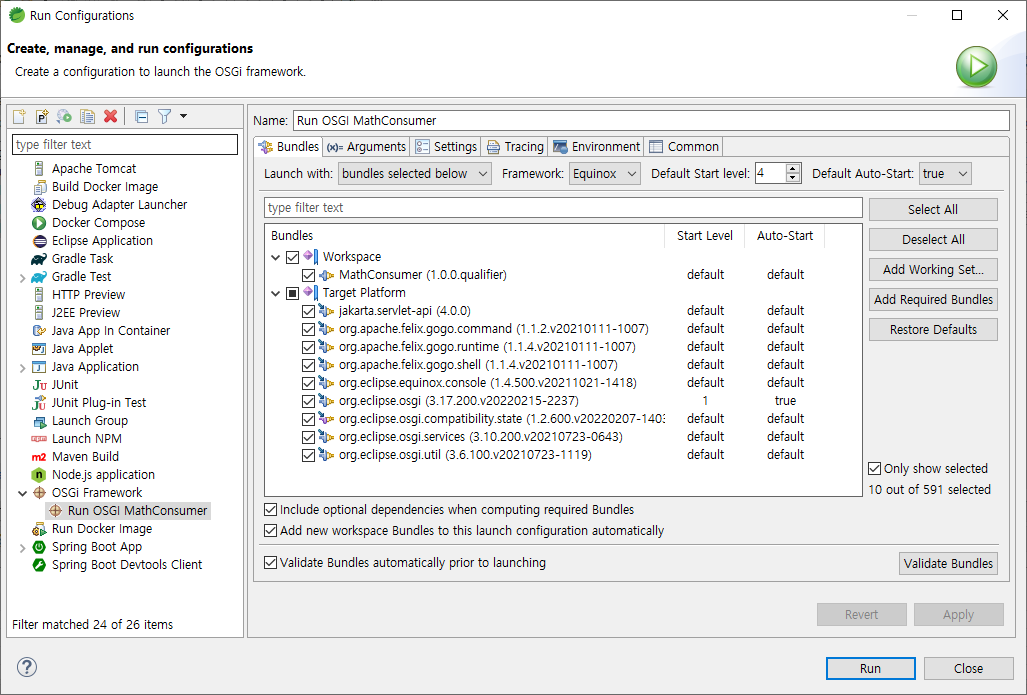
Task: Uncheck org.eclipse.osgi.util bundle checkbox
Action: [x=308, y=455]
